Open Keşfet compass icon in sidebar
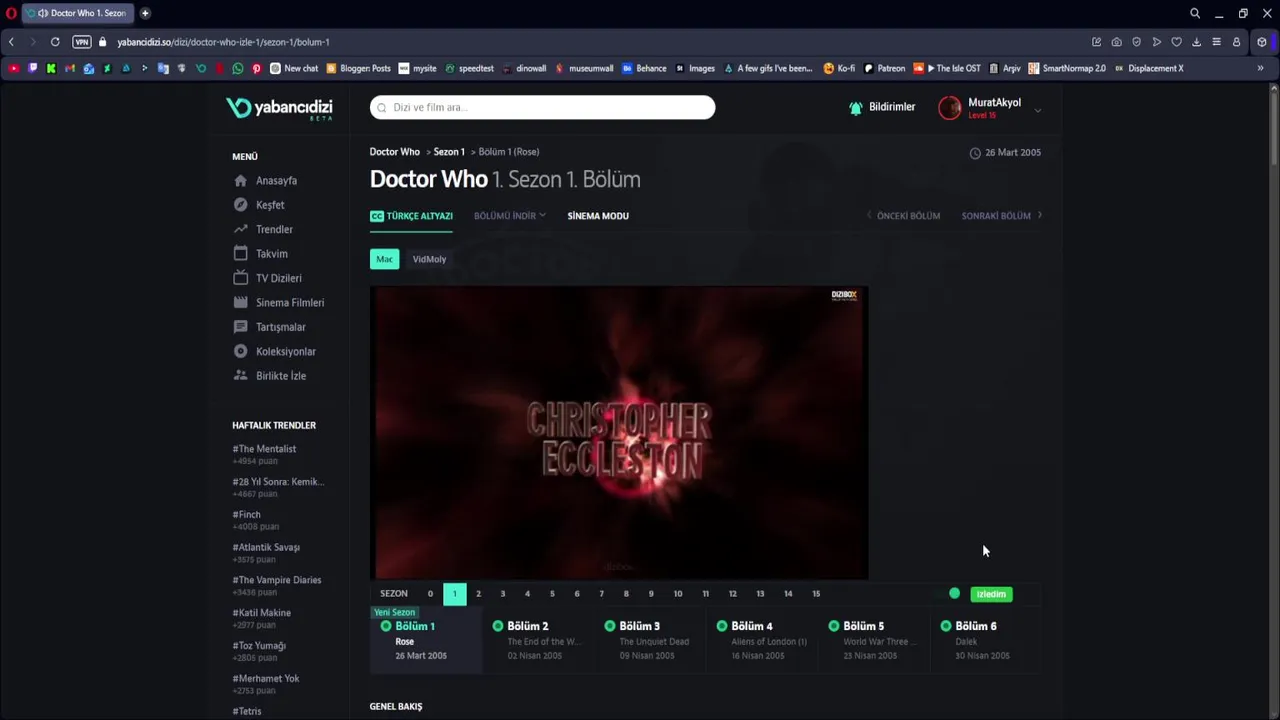The width and height of the screenshot is (1280, 720). pyautogui.click(x=240, y=205)
